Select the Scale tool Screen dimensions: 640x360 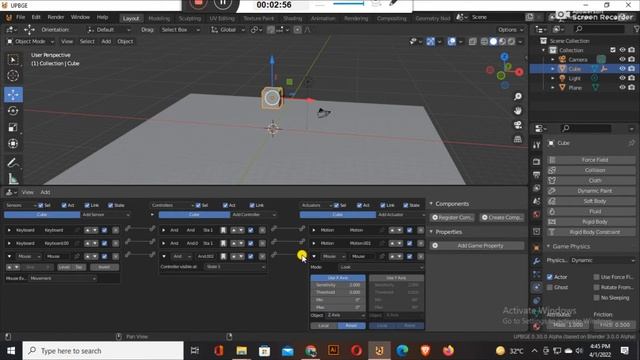point(13,127)
